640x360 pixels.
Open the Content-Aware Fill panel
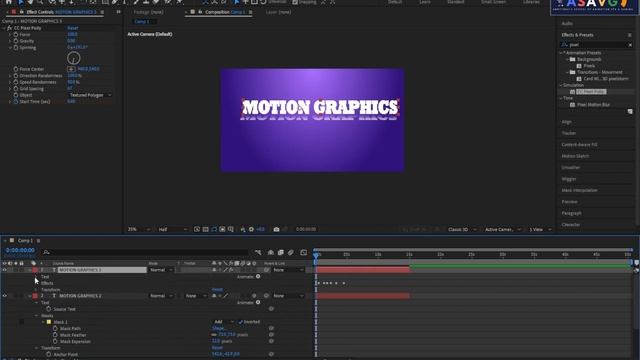[579, 145]
